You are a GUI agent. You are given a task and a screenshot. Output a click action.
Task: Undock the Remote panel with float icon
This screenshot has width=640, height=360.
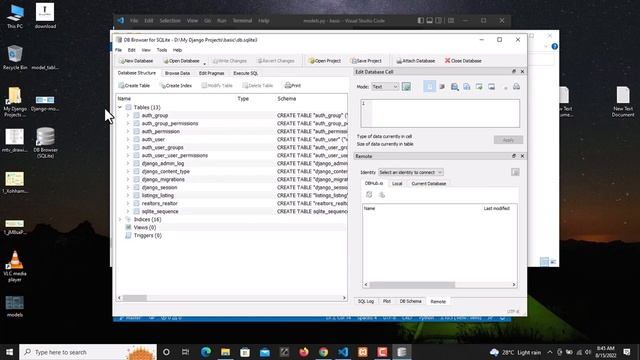514,156
